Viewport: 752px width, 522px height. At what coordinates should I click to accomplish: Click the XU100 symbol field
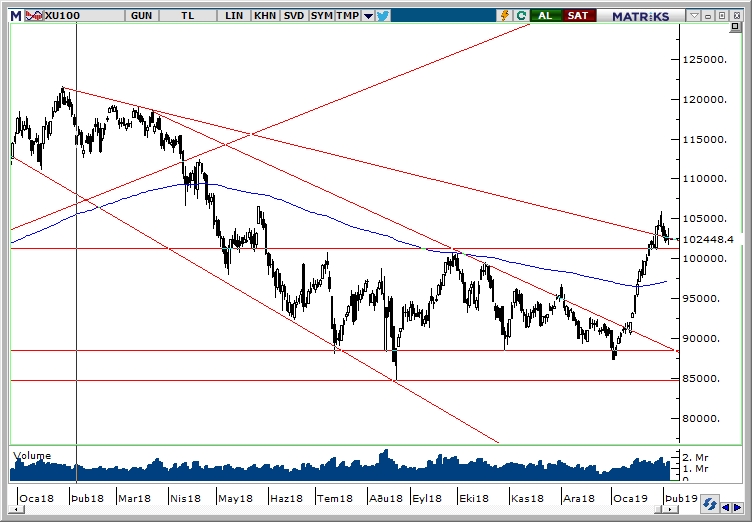coord(83,16)
